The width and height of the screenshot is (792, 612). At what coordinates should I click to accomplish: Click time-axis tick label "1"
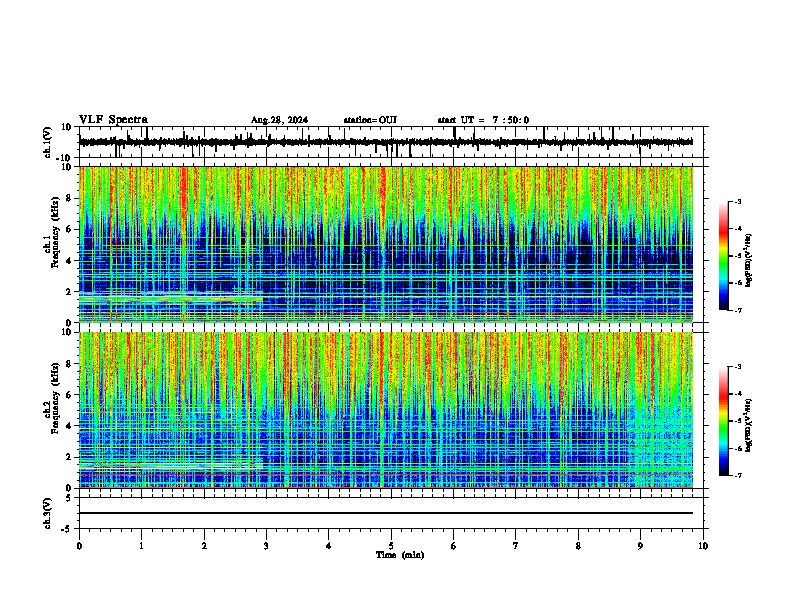coord(142,546)
